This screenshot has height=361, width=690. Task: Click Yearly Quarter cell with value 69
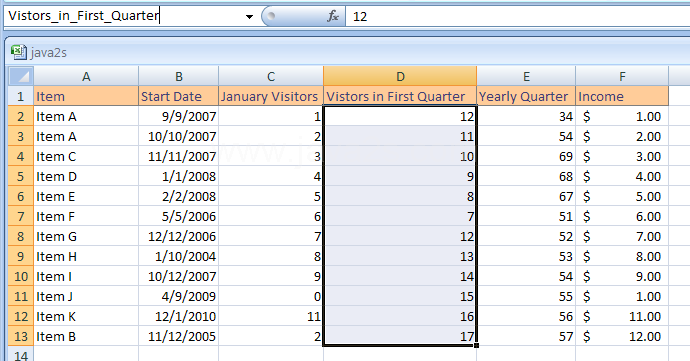pyautogui.click(x=526, y=156)
